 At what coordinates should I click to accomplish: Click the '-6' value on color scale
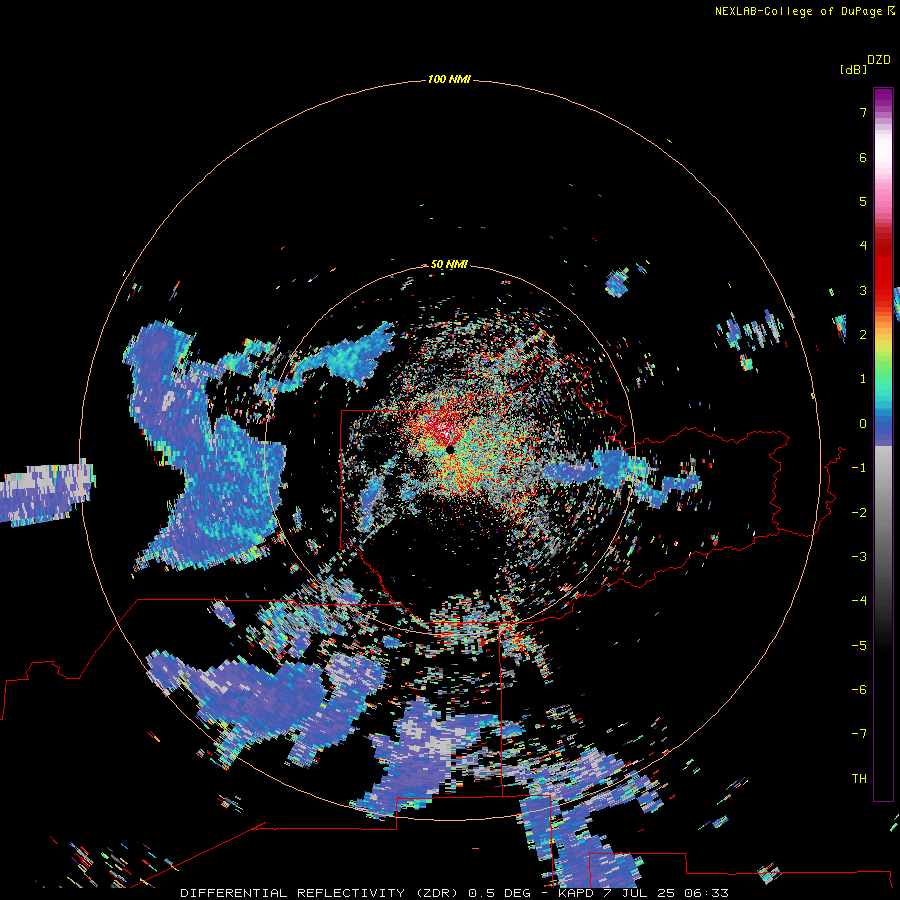point(859,690)
